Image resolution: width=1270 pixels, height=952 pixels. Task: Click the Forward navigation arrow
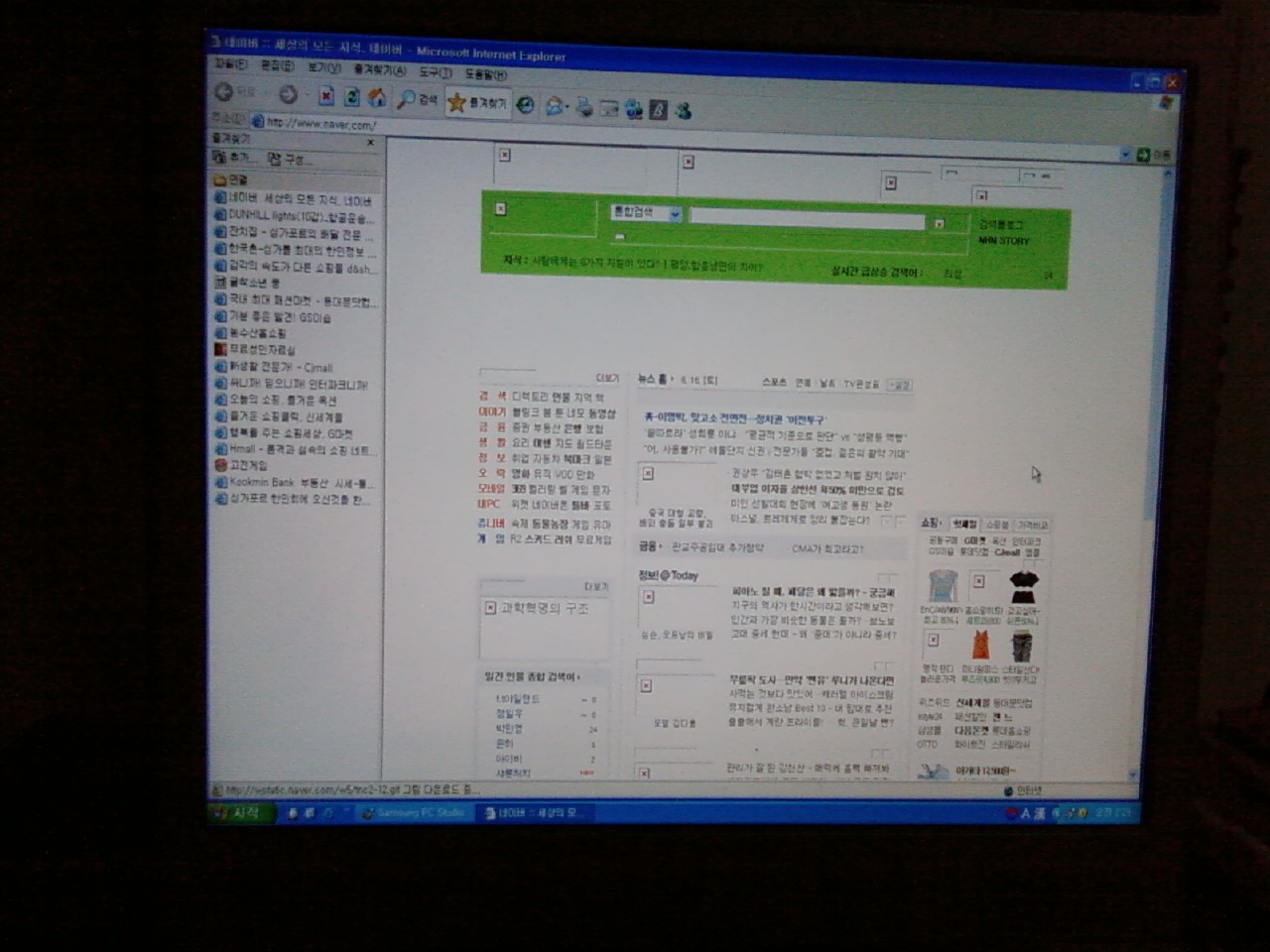288,94
